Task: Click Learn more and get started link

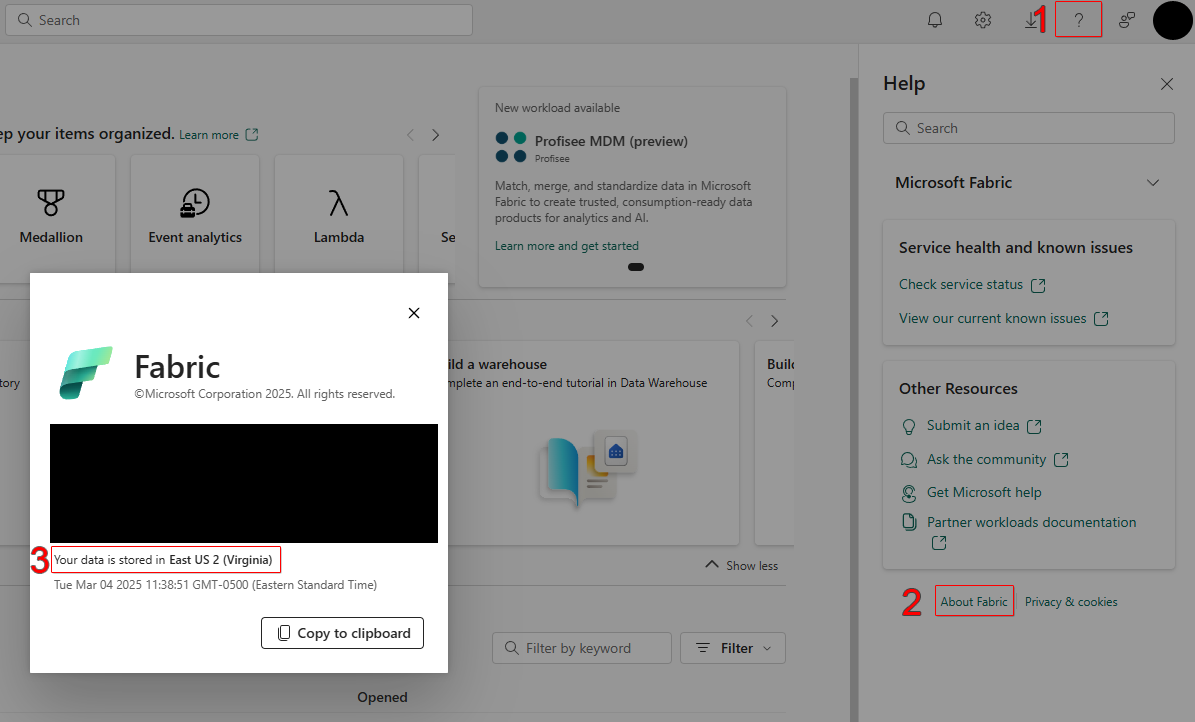Action: pyautogui.click(x=566, y=246)
